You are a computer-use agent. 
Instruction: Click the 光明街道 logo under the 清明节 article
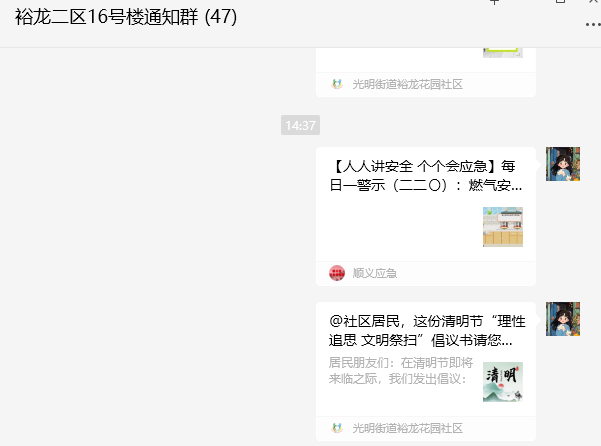point(337,428)
